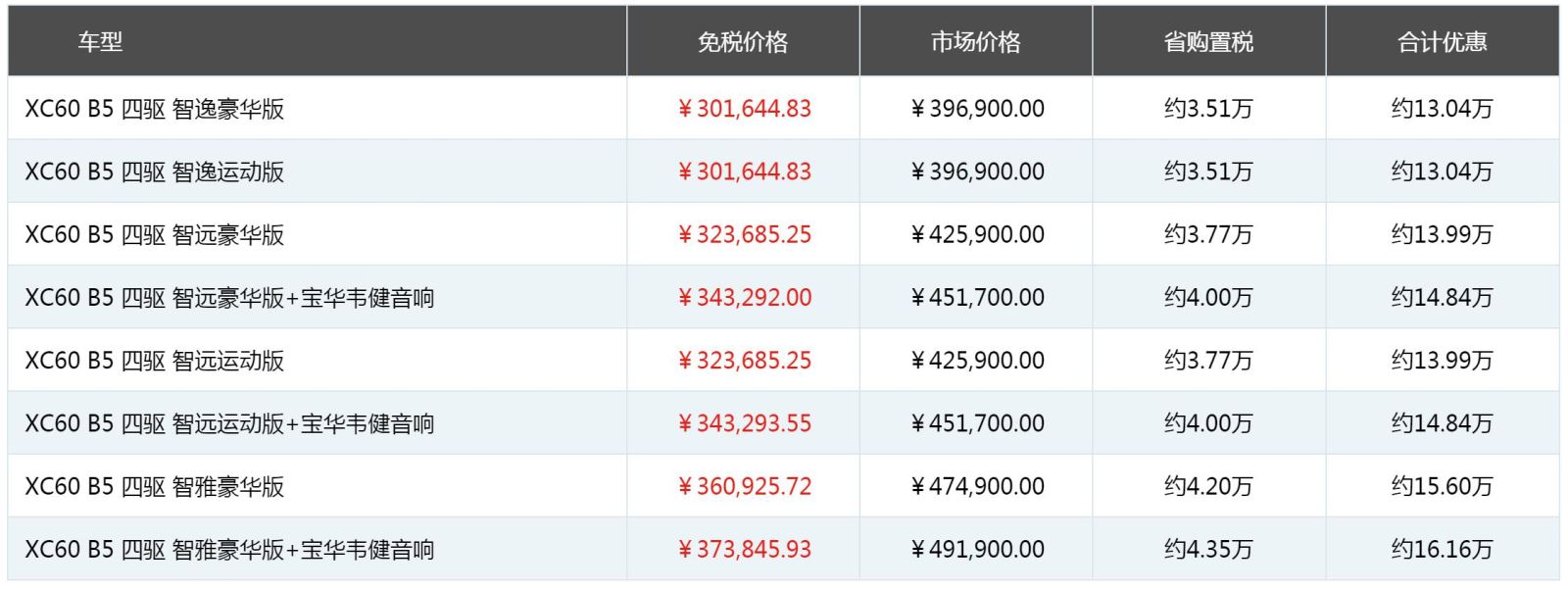Click XC60 智远豪华版+宝华韦健音响 model name

[x=229, y=297]
